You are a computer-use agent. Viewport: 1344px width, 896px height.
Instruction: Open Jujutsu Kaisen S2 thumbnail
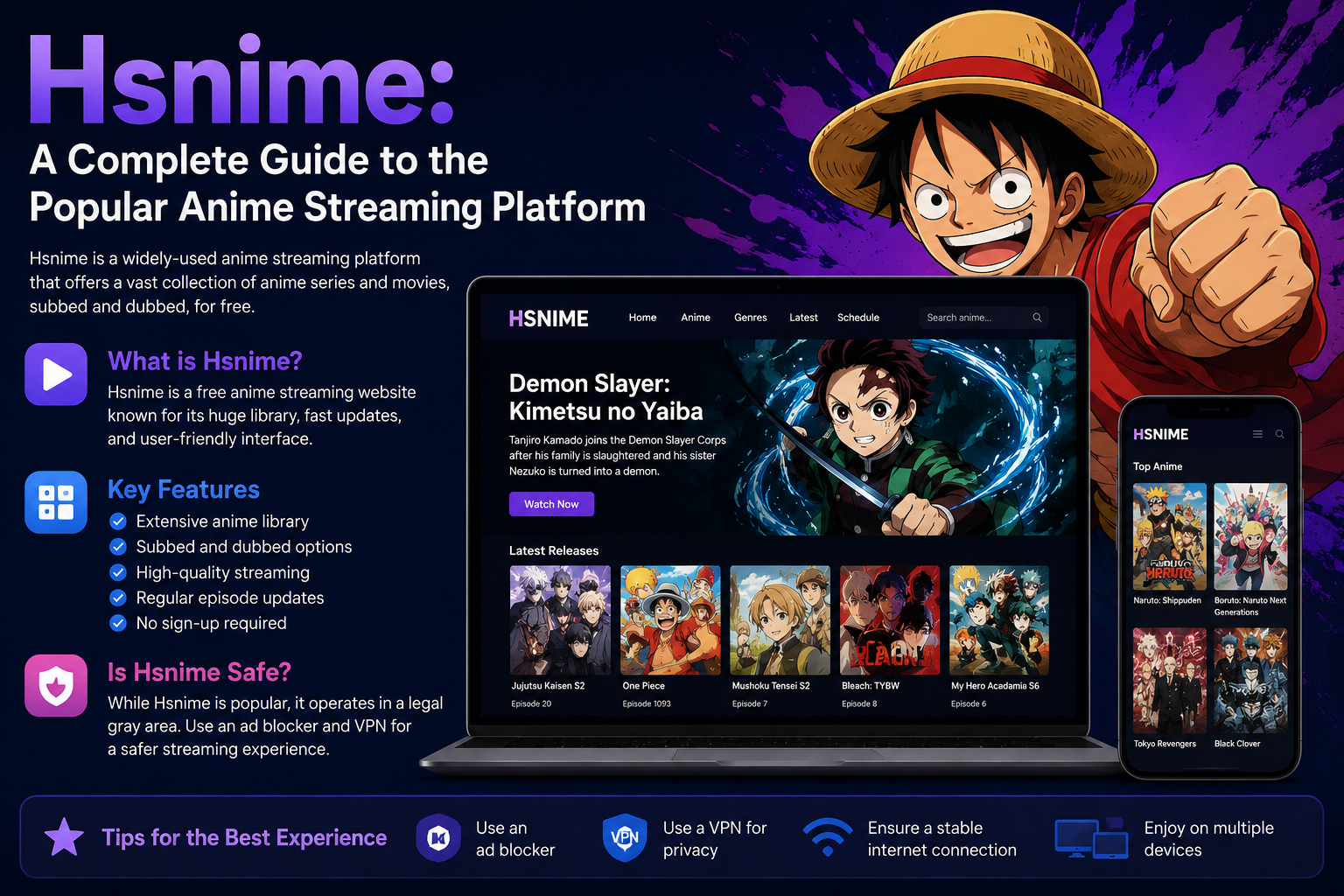click(560, 620)
